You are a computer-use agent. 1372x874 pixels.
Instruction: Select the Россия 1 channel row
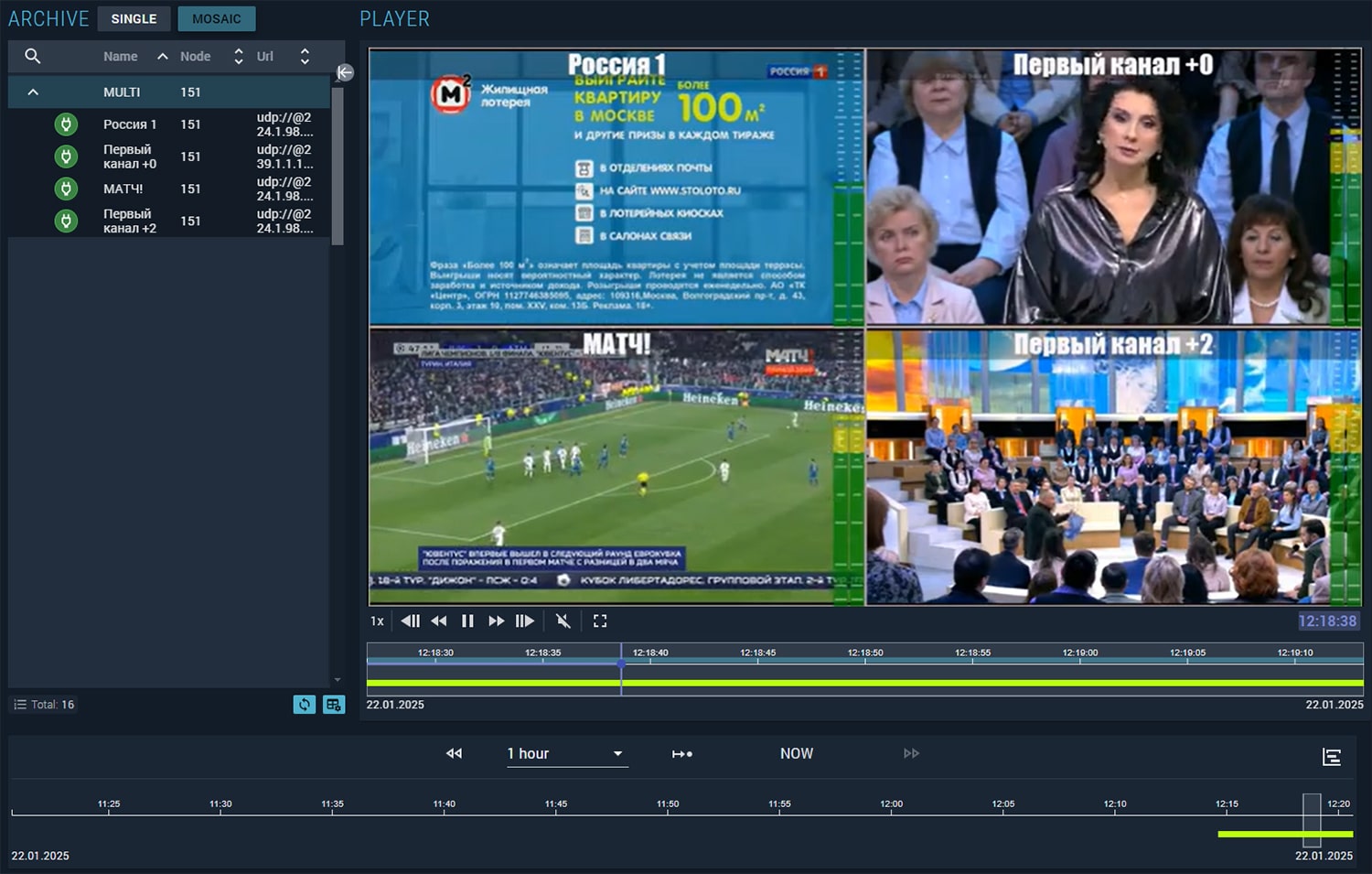[169, 124]
